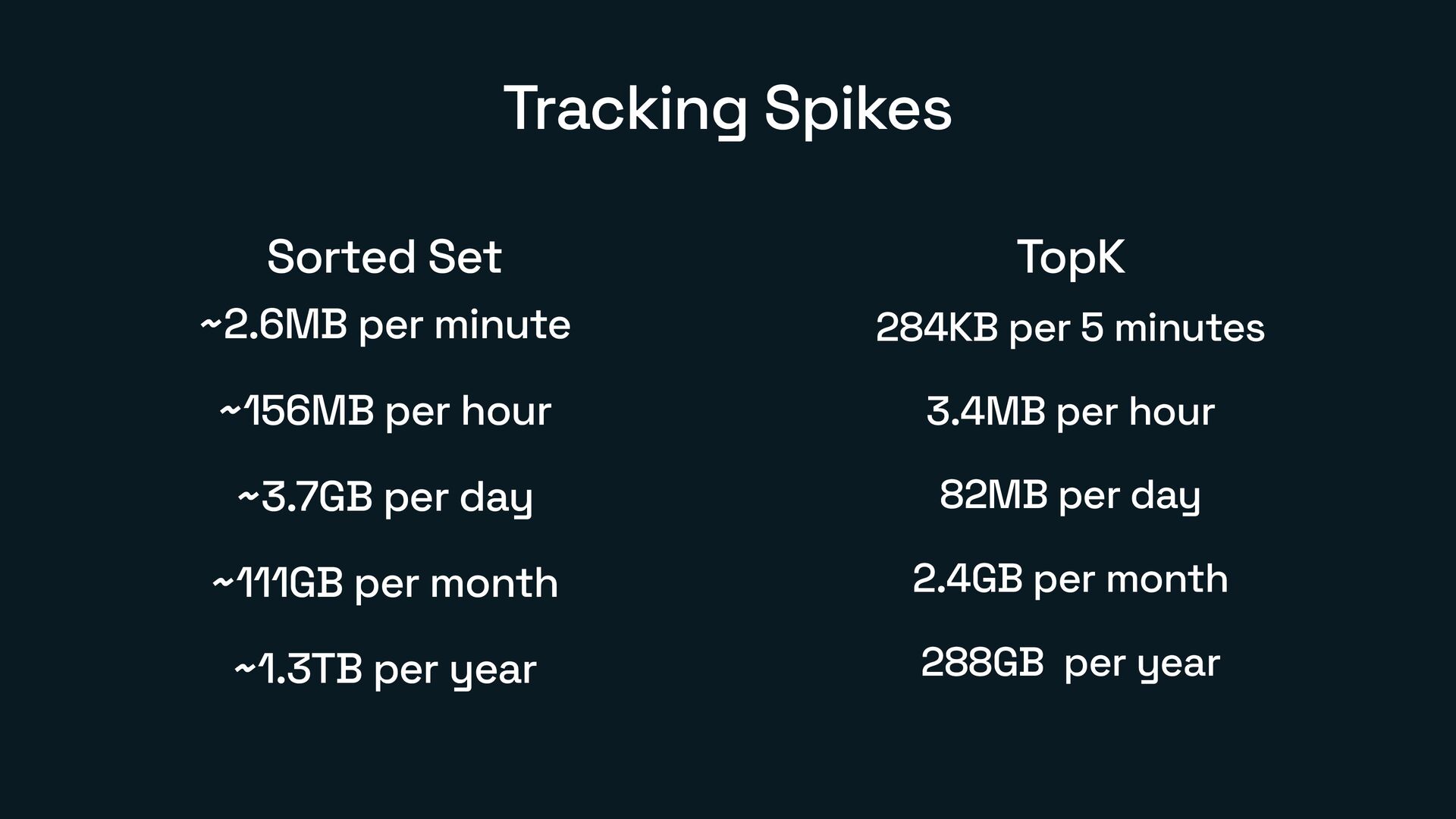Click the ~2.6MB value under Sorted Set

click(274, 325)
